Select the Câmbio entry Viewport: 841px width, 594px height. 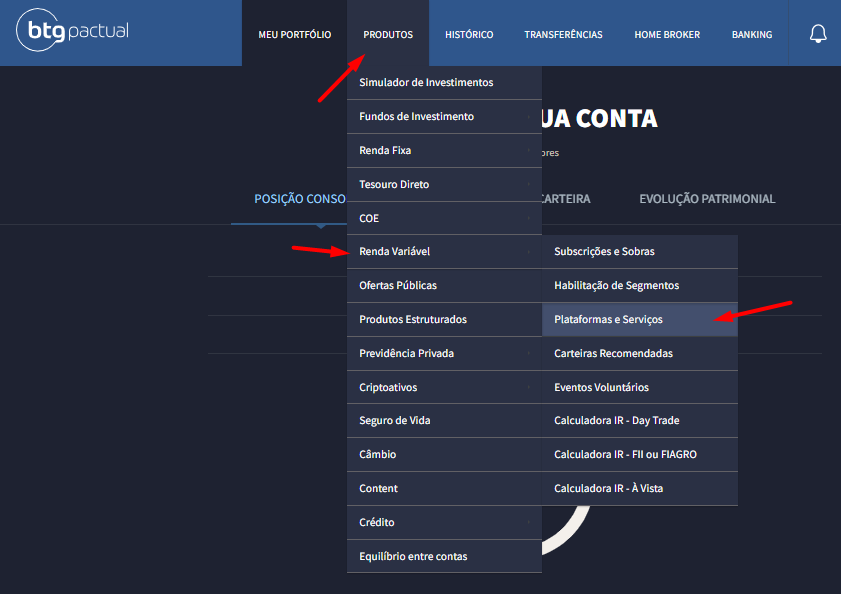tap(444, 454)
